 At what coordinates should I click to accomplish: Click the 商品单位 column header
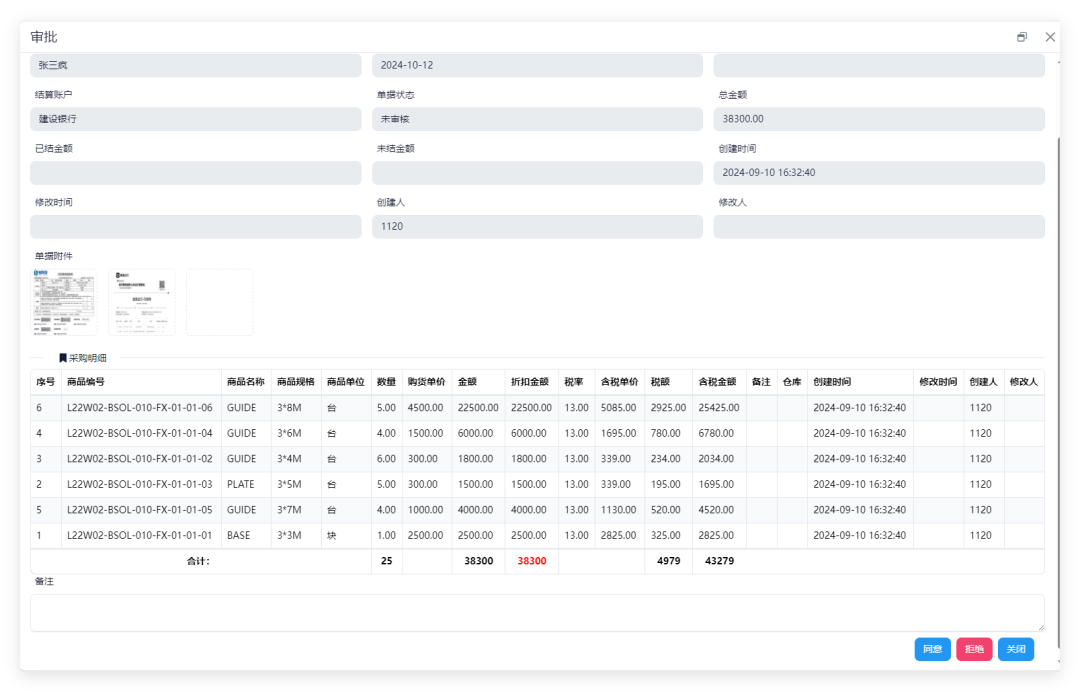[346, 381]
